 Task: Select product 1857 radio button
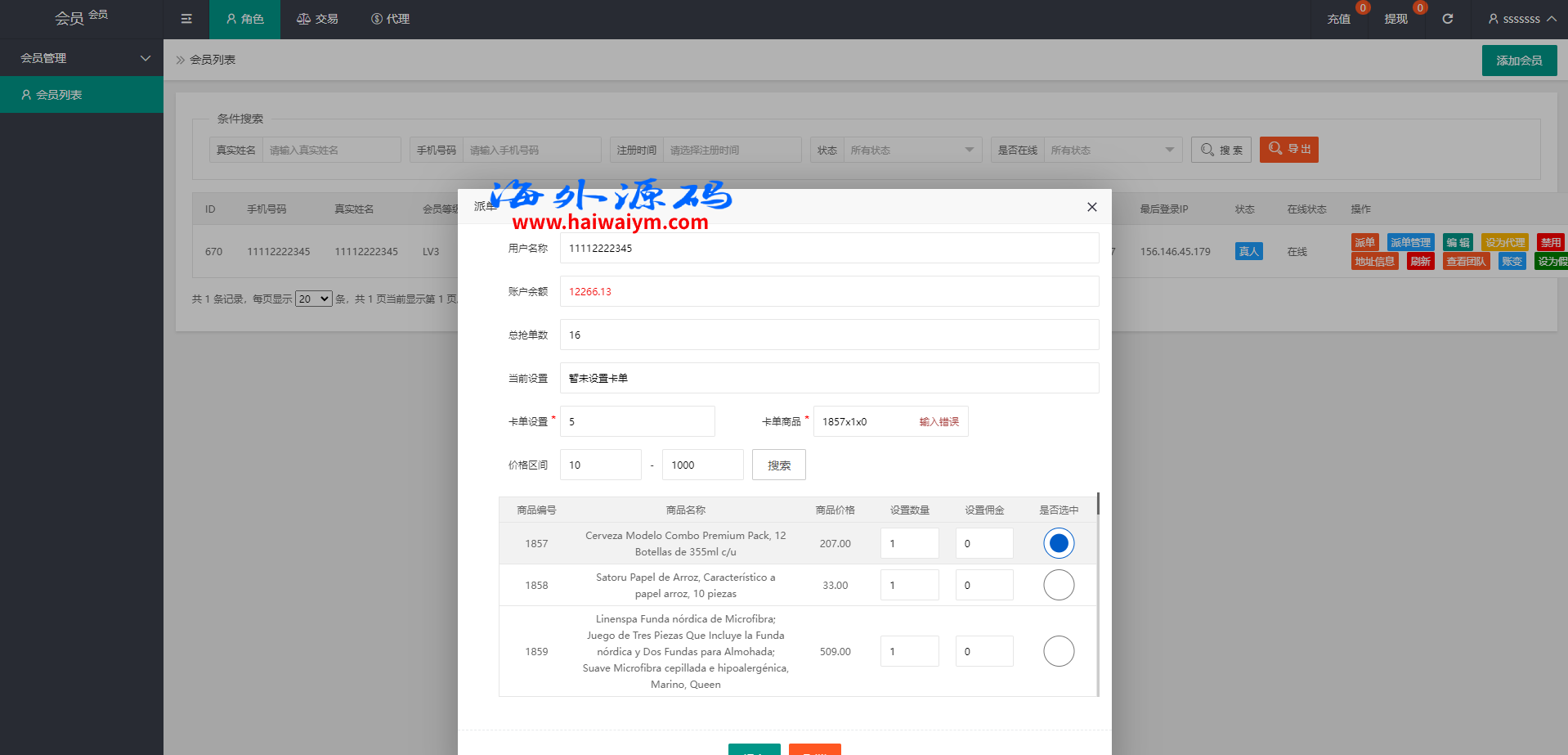point(1059,543)
